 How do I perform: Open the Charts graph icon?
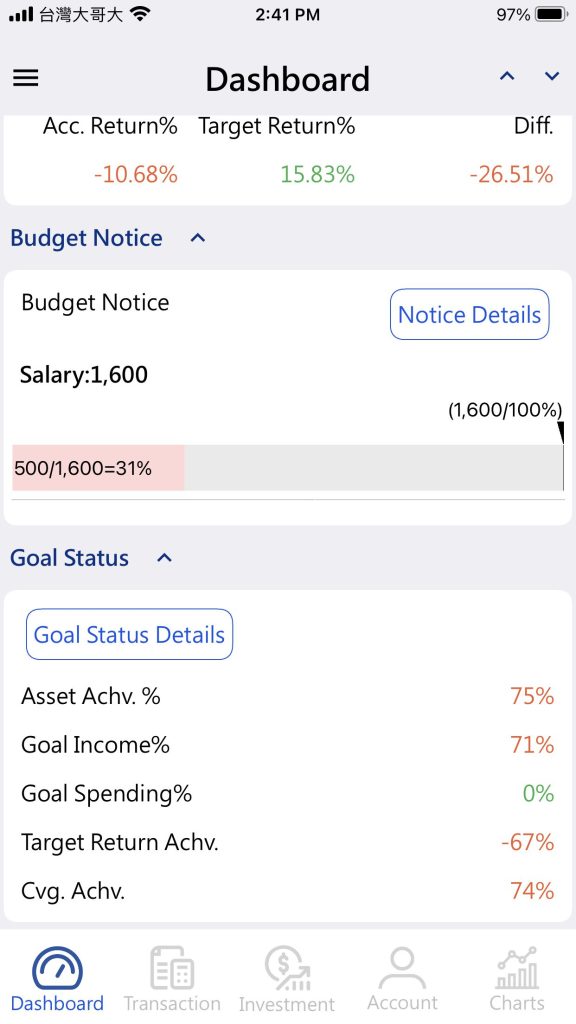pos(517,968)
